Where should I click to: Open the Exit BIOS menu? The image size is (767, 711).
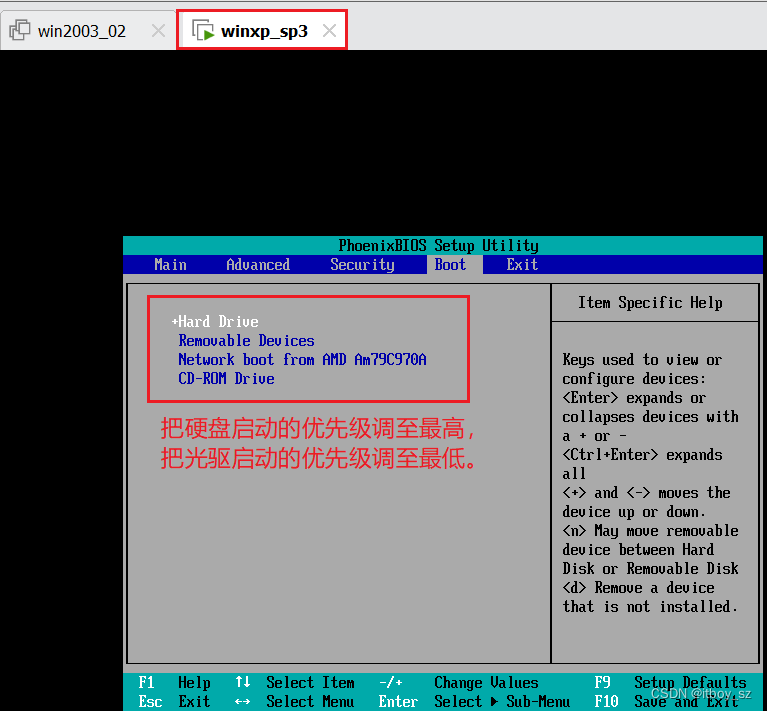point(522,265)
